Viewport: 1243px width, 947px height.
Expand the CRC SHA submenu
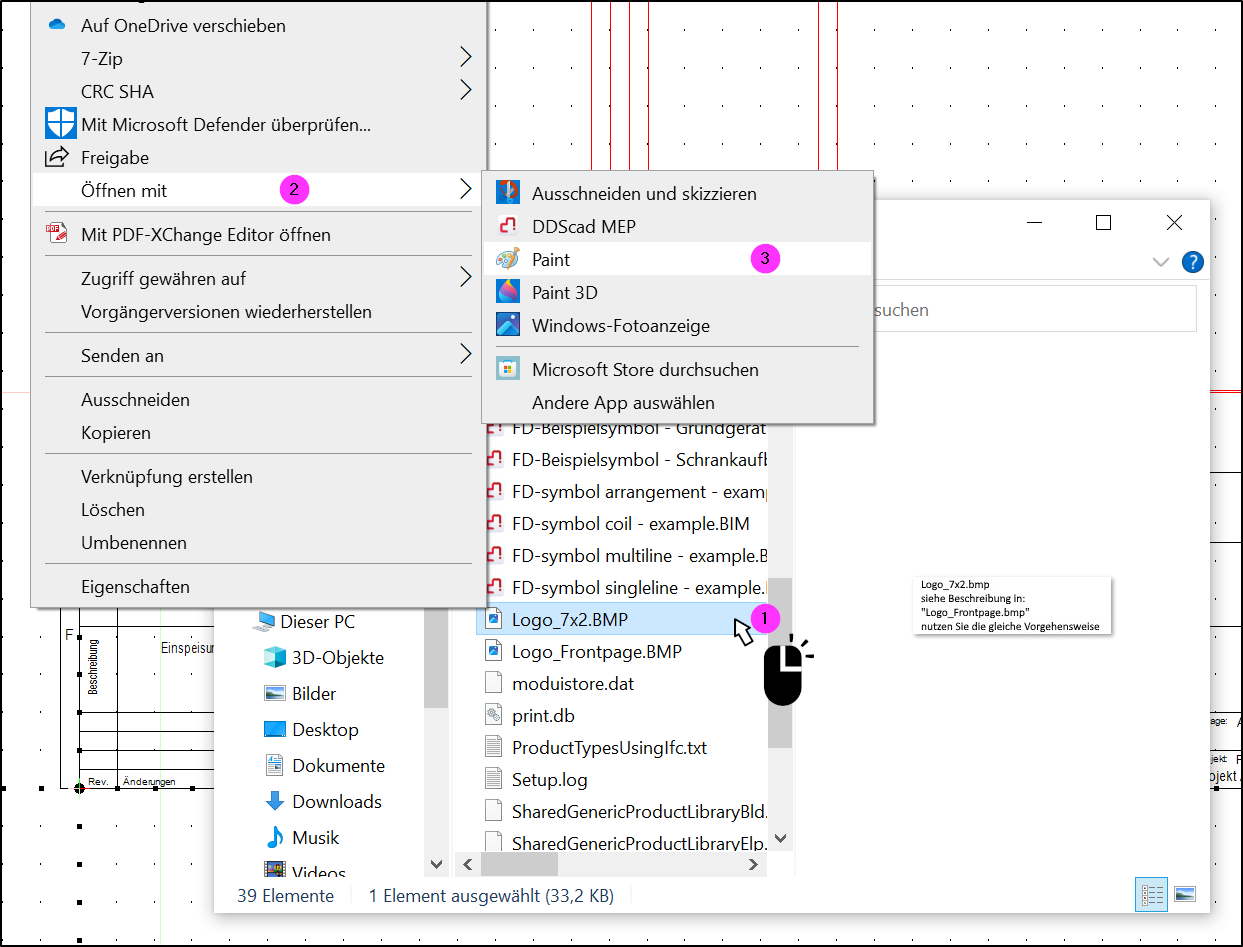pyautogui.click(x=466, y=91)
